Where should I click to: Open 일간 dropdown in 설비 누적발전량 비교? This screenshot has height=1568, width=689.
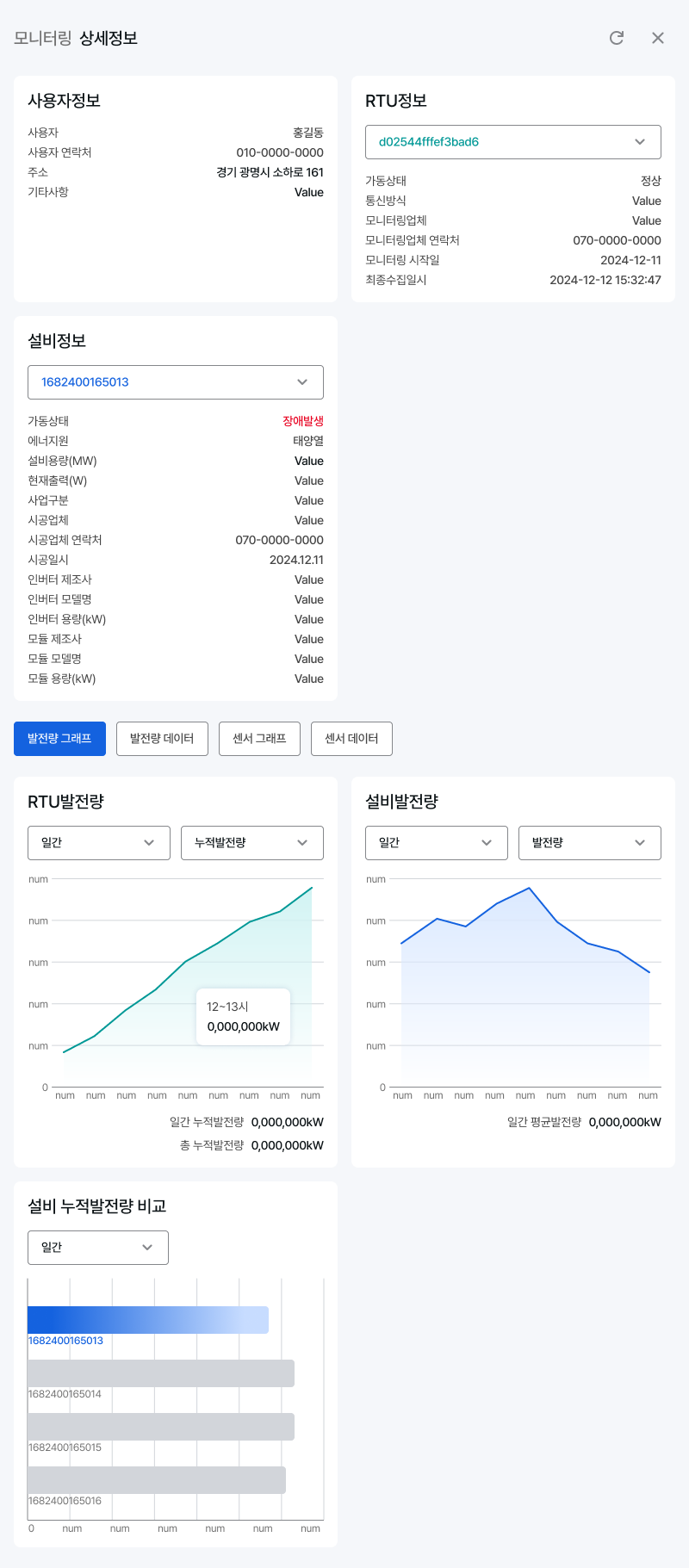(98, 1248)
